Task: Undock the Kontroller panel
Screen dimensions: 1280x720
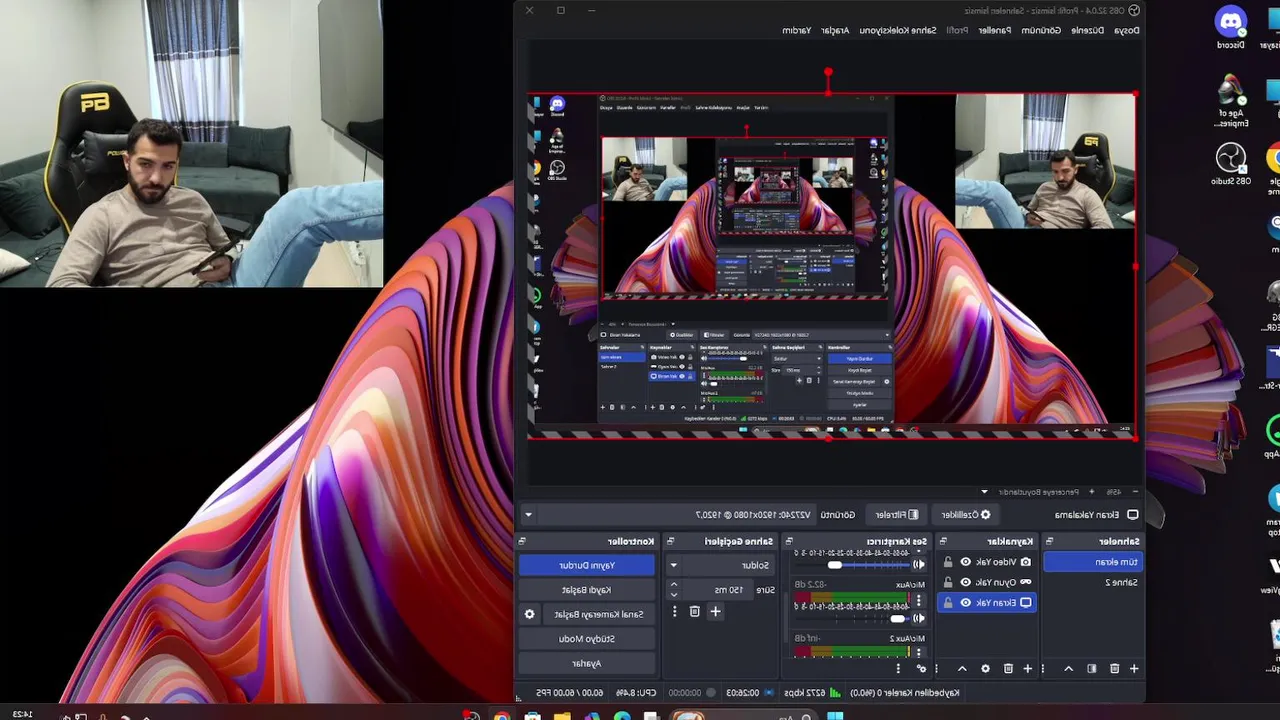Action: (522, 541)
